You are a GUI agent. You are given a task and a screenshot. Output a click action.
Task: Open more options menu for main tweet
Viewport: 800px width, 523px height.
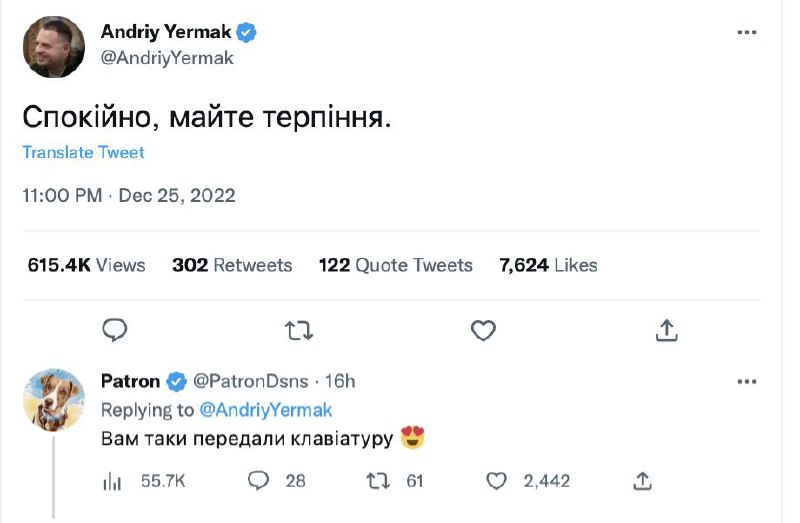tap(747, 32)
